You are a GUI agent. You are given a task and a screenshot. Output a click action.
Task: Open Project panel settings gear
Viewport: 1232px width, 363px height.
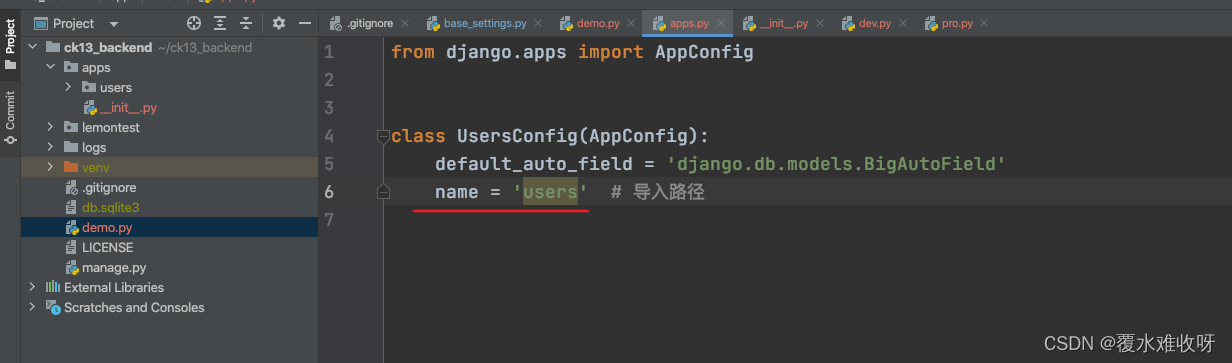[279, 23]
